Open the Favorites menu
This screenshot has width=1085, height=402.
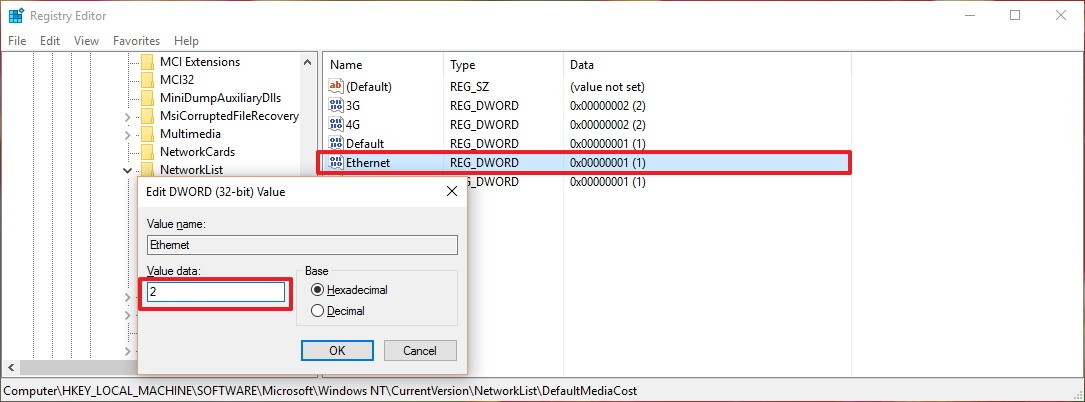point(136,41)
